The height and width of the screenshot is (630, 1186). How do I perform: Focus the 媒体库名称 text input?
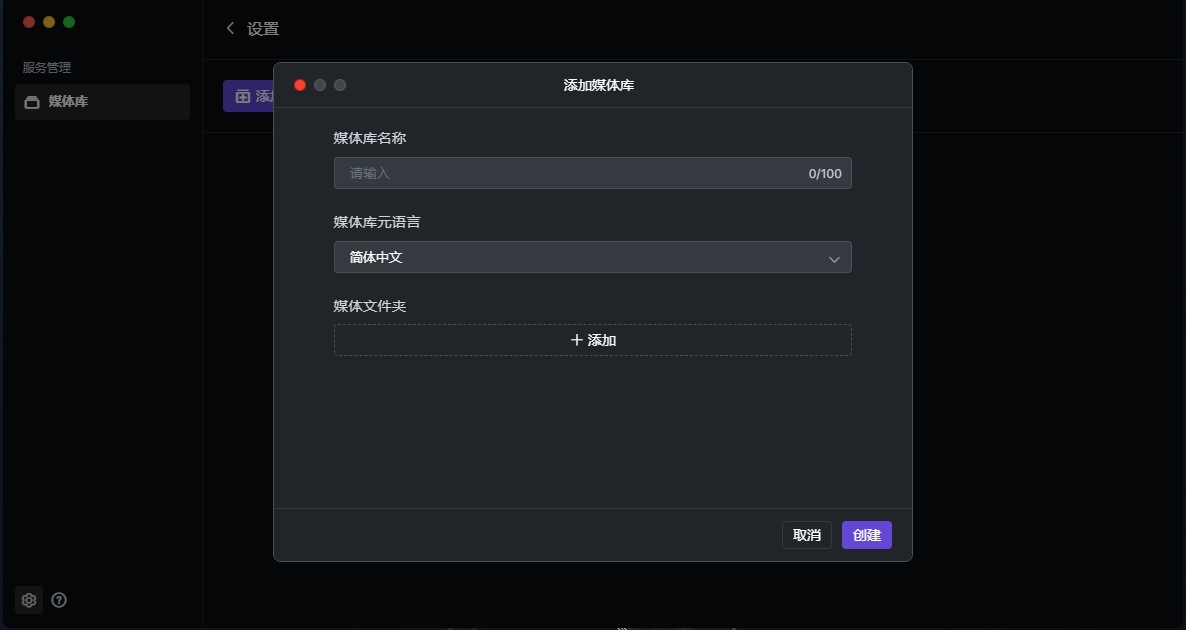coord(570,173)
